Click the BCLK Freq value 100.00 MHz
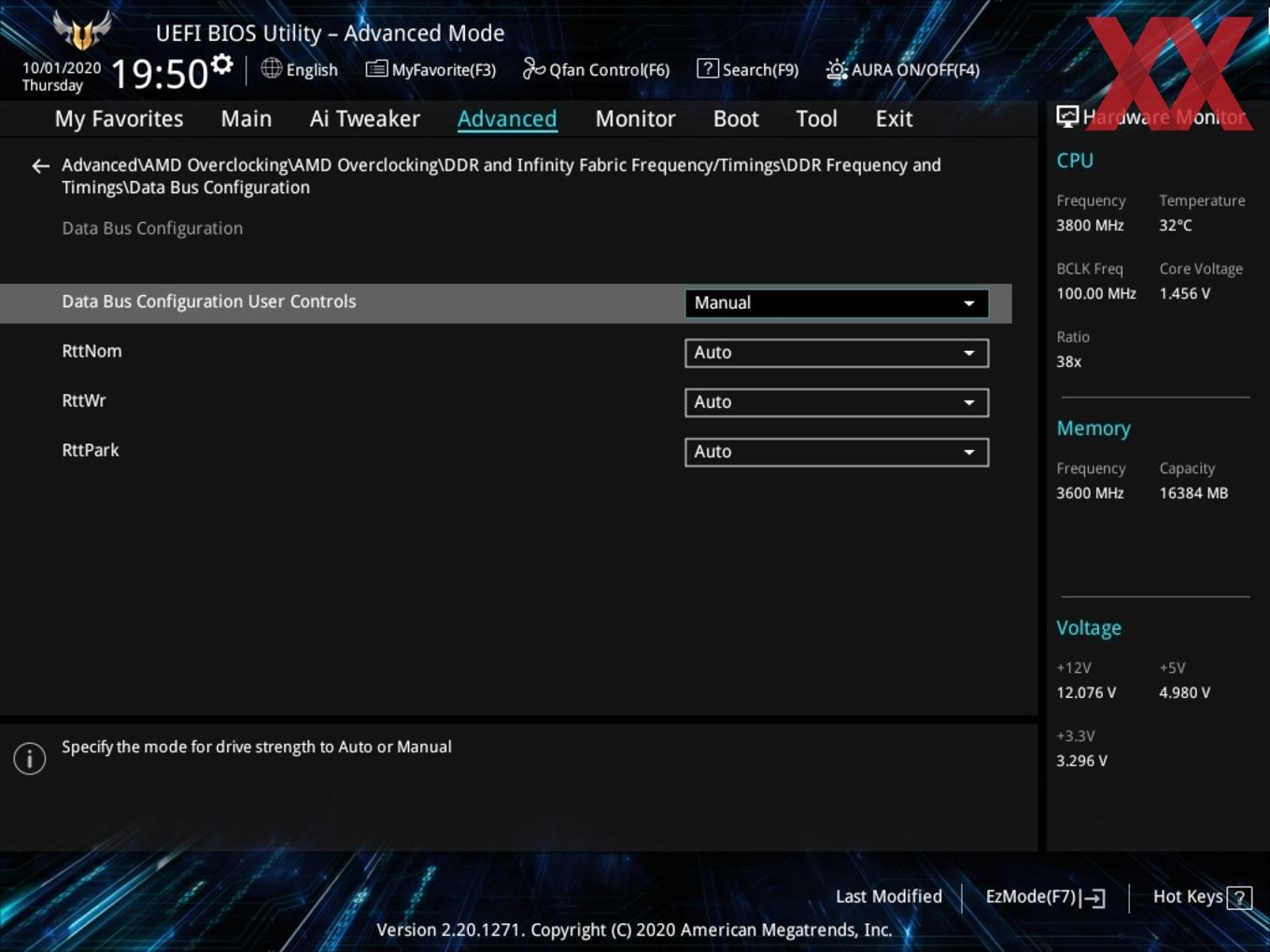 click(x=1096, y=293)
